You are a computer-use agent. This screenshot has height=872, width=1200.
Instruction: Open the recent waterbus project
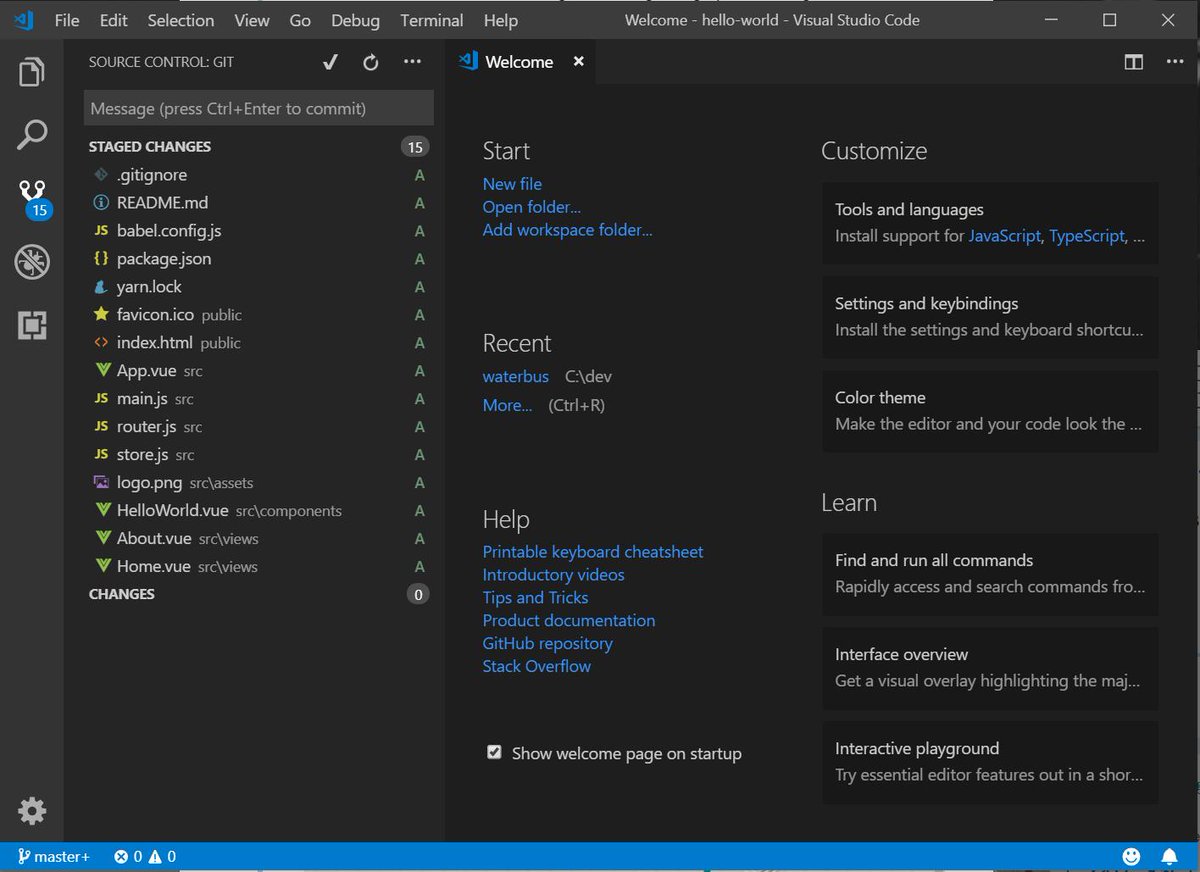tap(516, 377)
